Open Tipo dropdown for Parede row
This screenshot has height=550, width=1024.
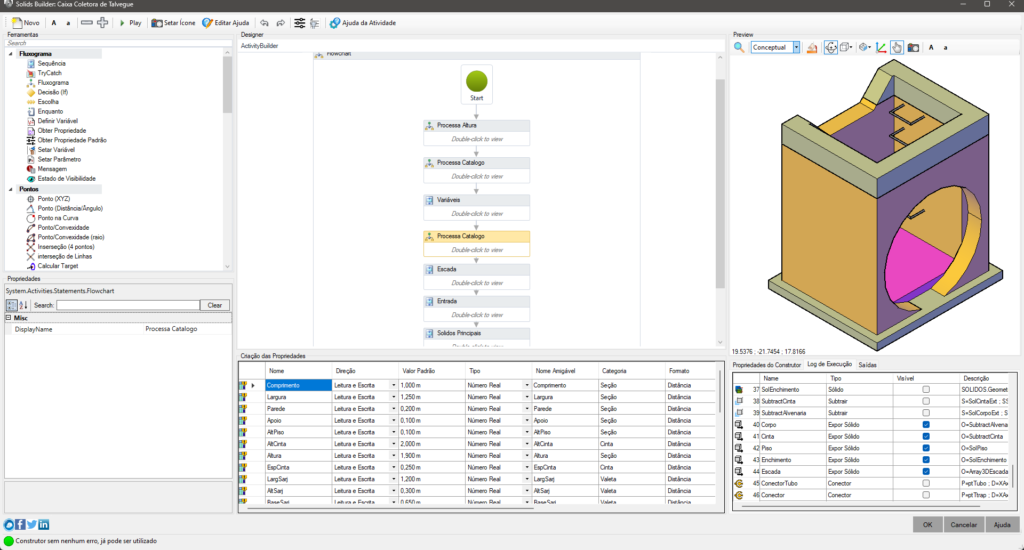526,409
